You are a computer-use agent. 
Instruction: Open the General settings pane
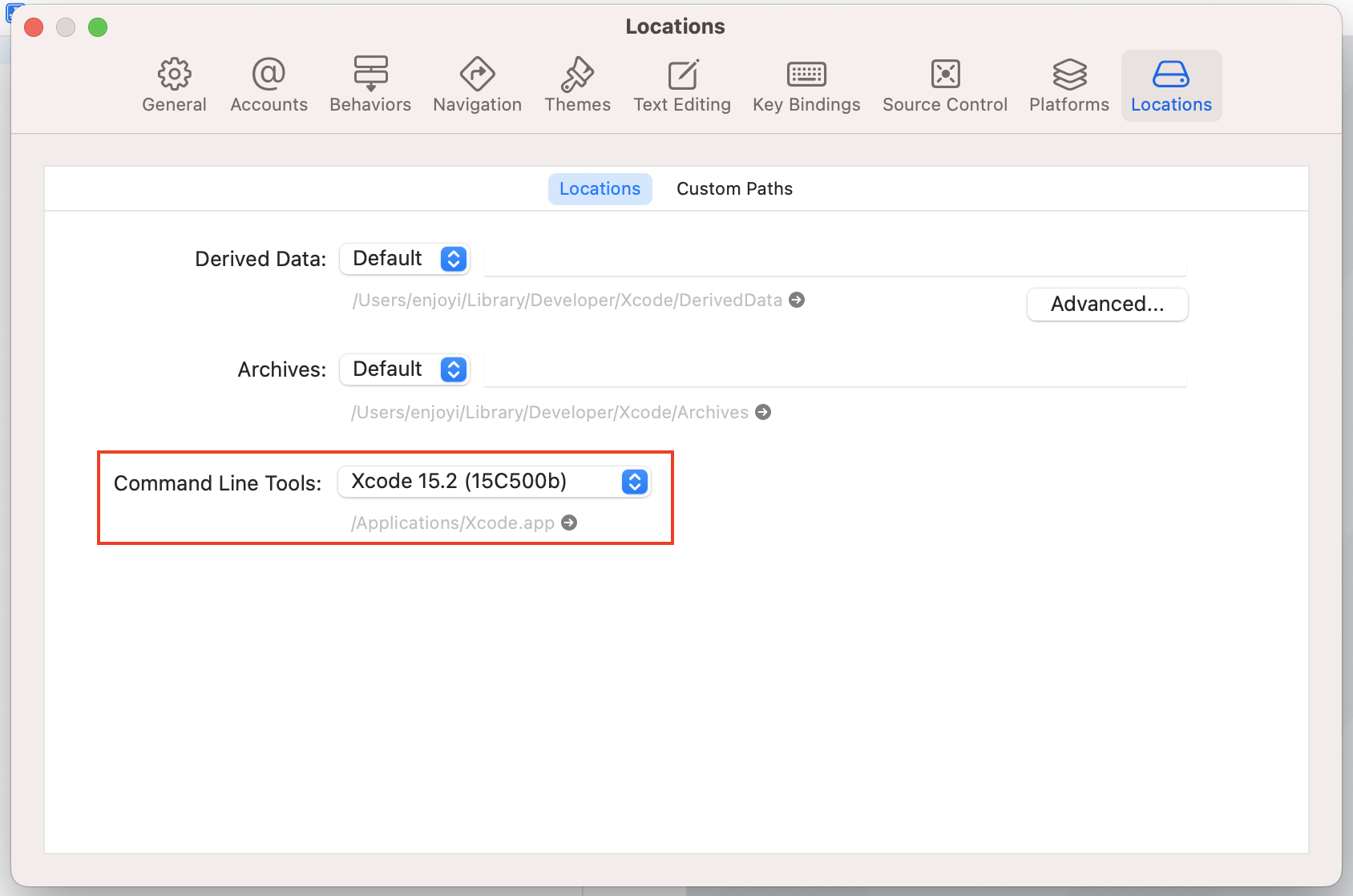pos(174,86)
